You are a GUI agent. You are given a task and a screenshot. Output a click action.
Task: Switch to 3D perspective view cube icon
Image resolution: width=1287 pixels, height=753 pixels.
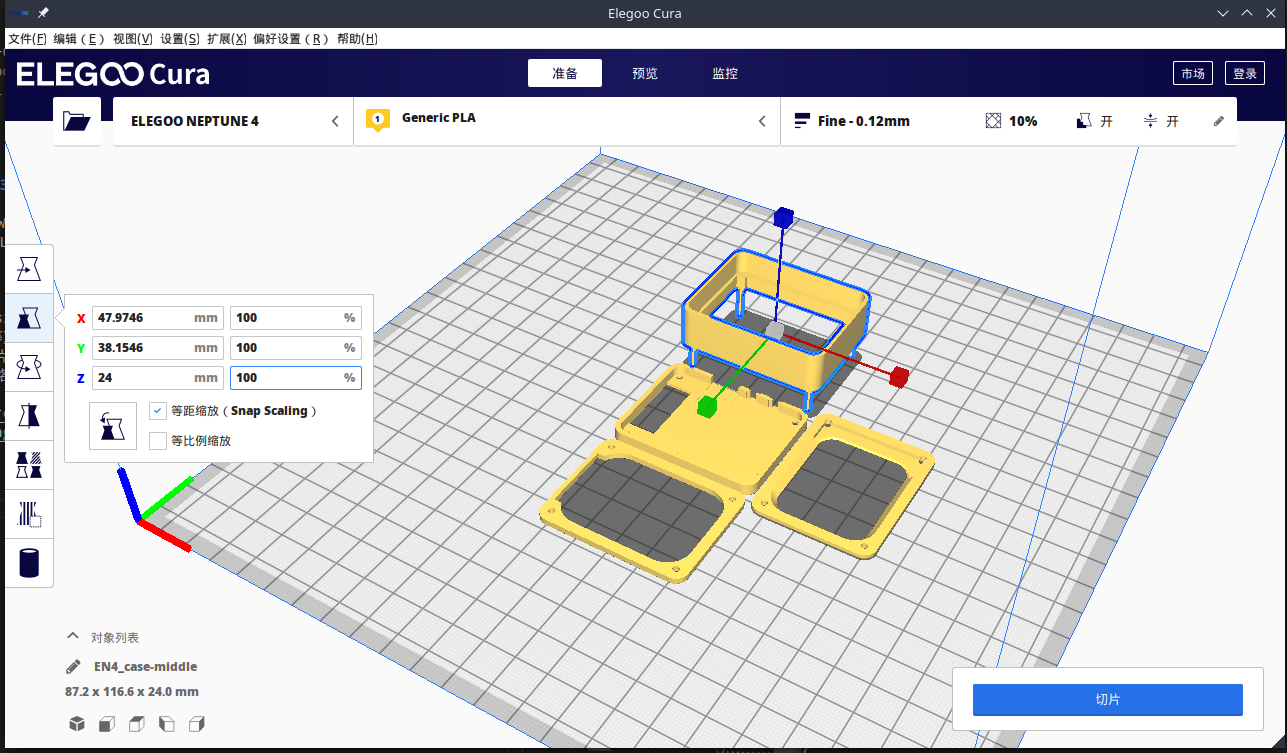(77, 724)
